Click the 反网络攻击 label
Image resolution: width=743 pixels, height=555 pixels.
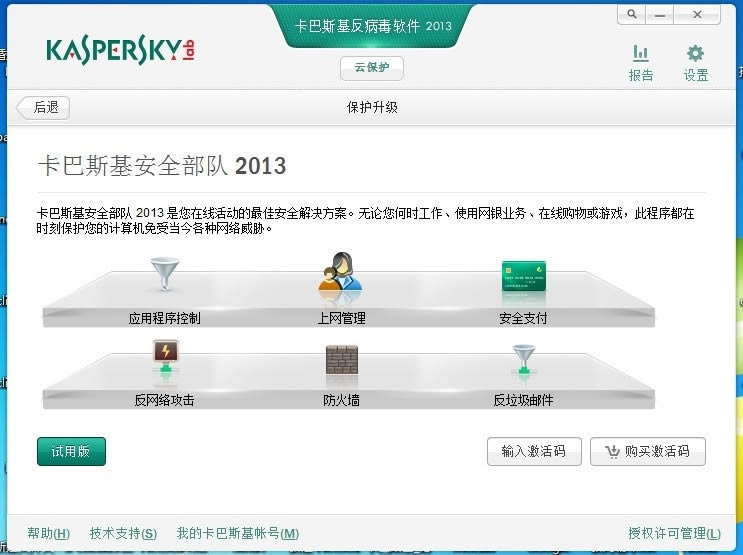pos(164,400)
